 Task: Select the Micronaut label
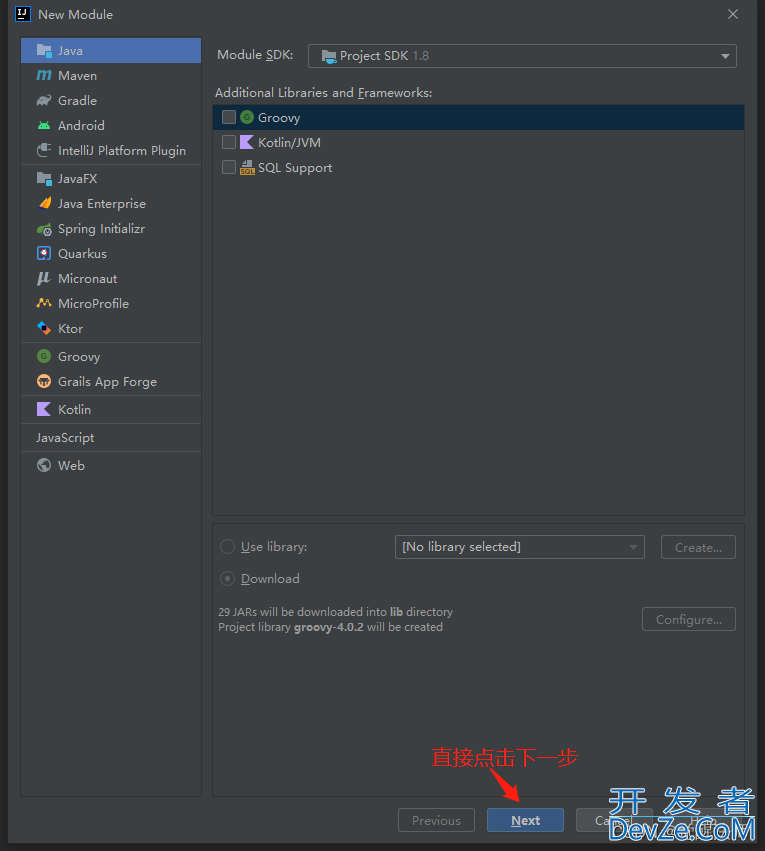pyautogui.click(x=87, y=278)
